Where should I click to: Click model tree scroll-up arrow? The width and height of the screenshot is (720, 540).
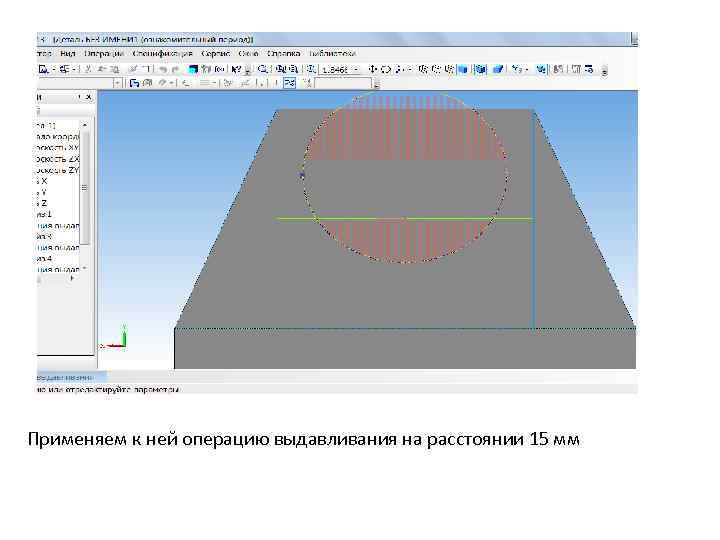[x=84, y=125]
